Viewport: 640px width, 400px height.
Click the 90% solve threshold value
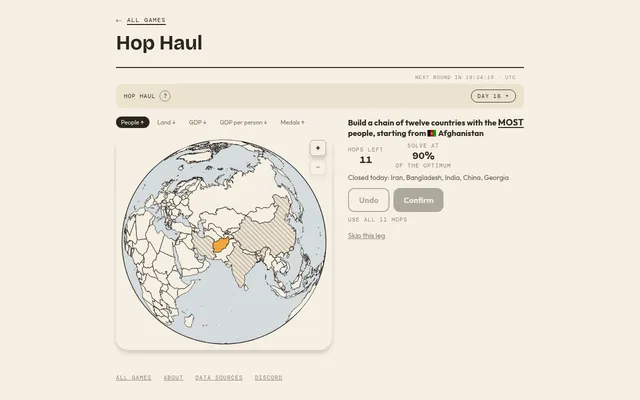(423, 156)
